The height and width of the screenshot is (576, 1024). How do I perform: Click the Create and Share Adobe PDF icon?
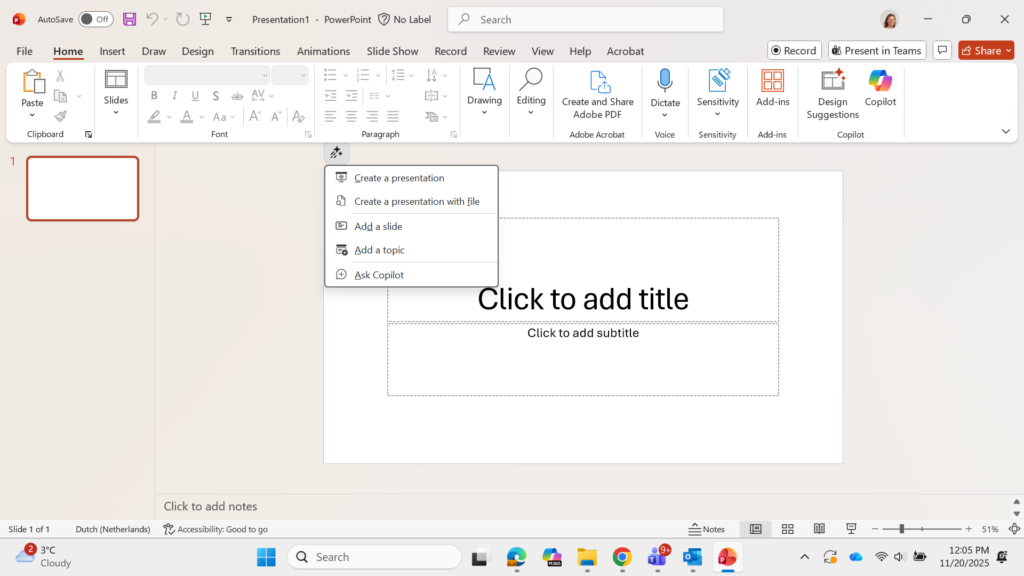pyautogui.click(x=598, y=83)
